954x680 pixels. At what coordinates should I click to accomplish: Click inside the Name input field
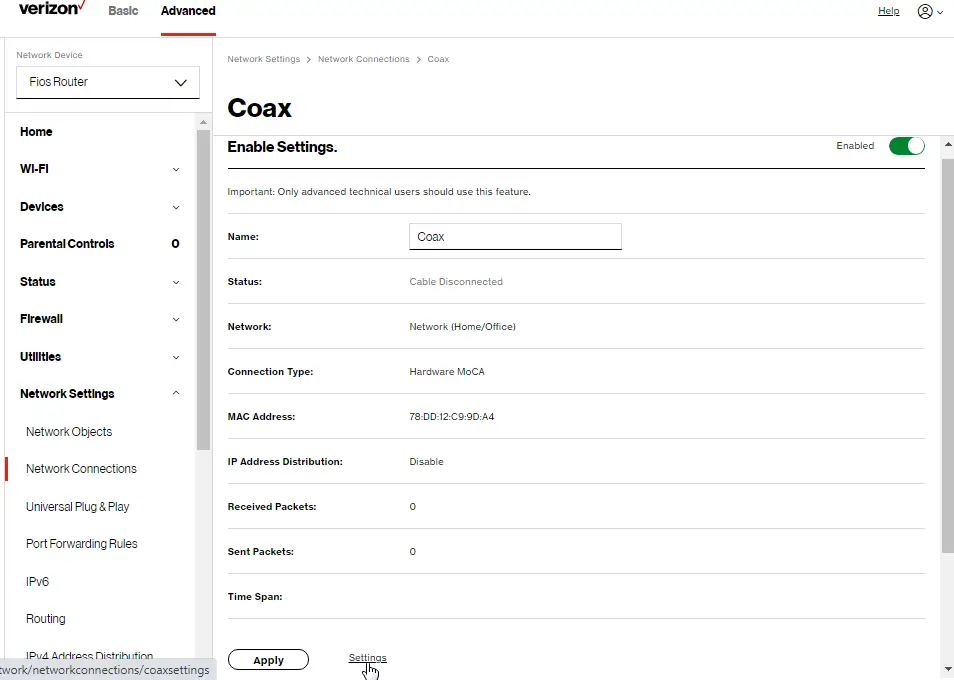tap(515, 236)
